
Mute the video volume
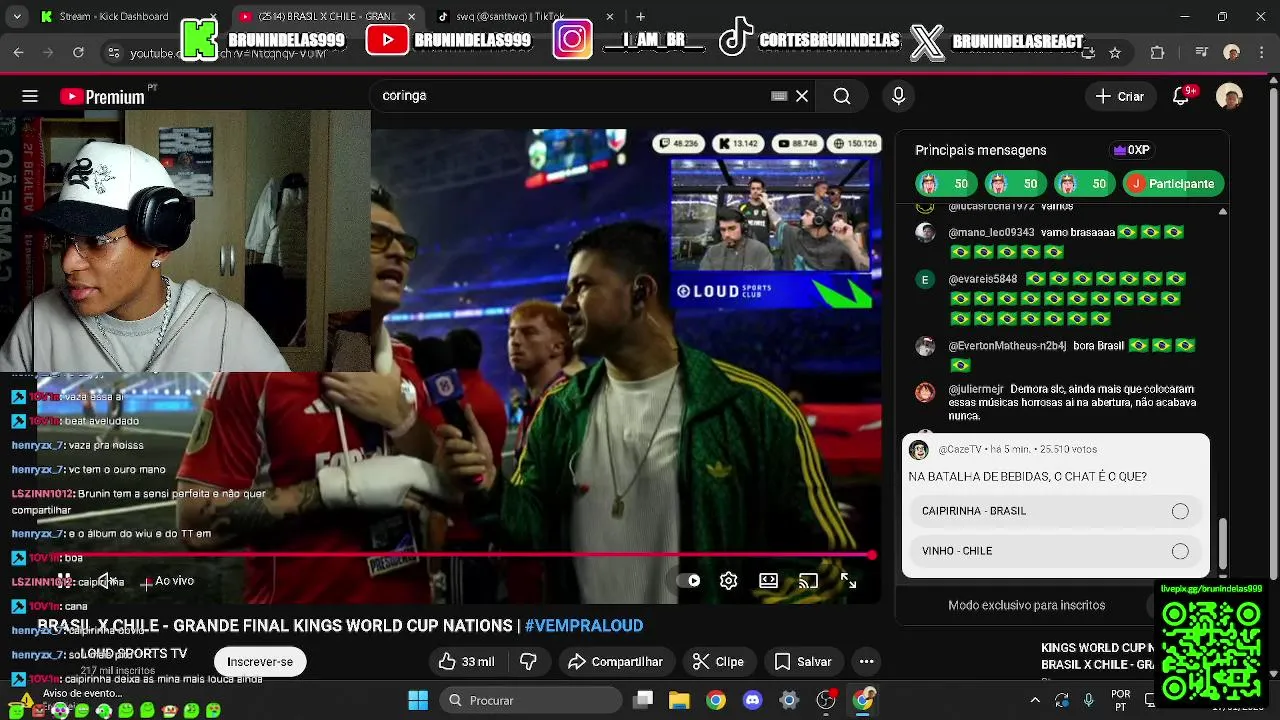click(x=107, y=581)
